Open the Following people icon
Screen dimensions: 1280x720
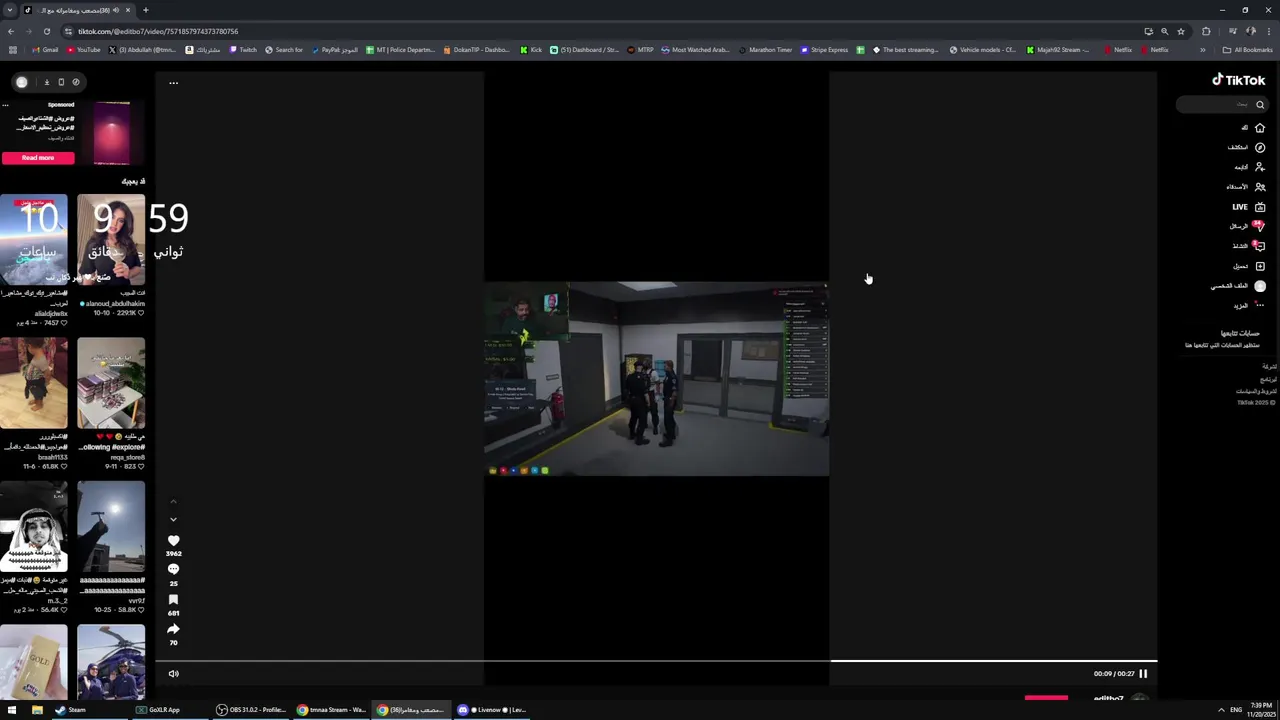(1260, 167)
